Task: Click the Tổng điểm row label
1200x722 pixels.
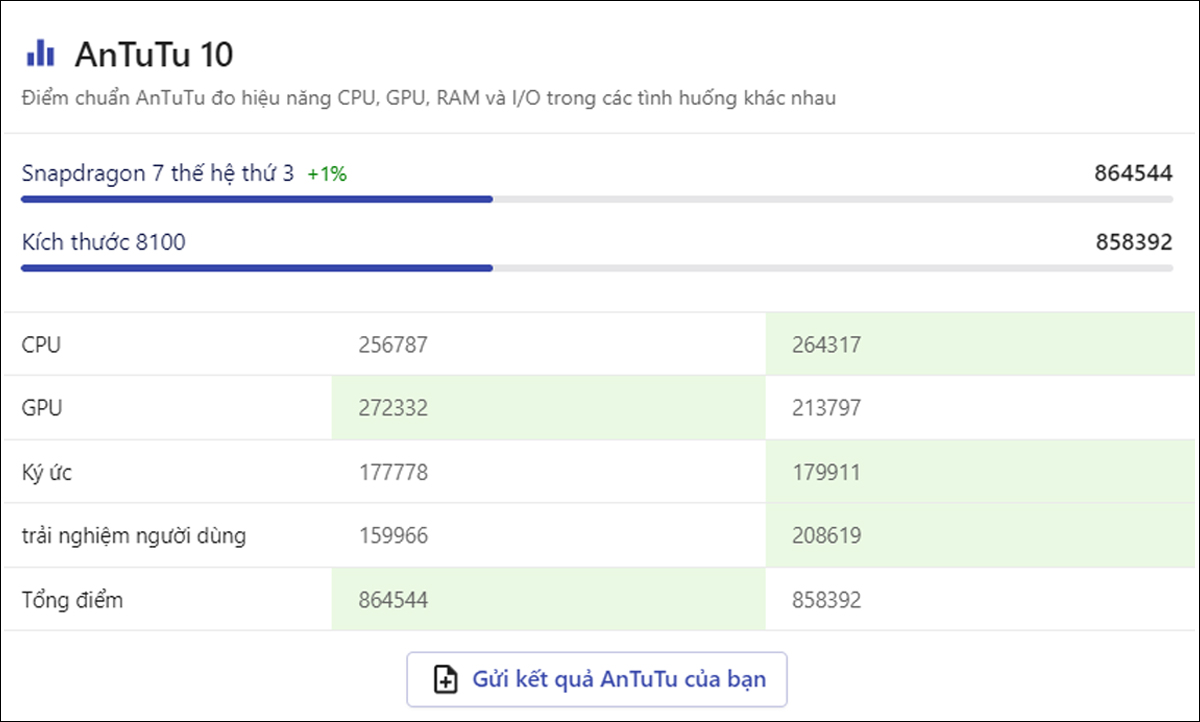Action: point(72,601)
